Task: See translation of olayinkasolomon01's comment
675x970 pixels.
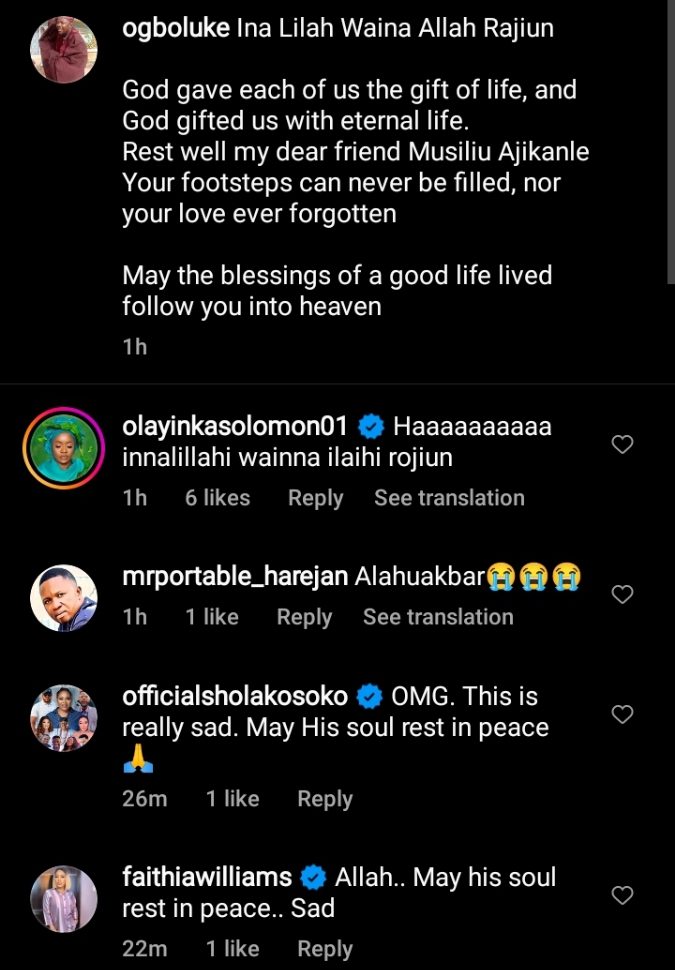Action: 449,498
